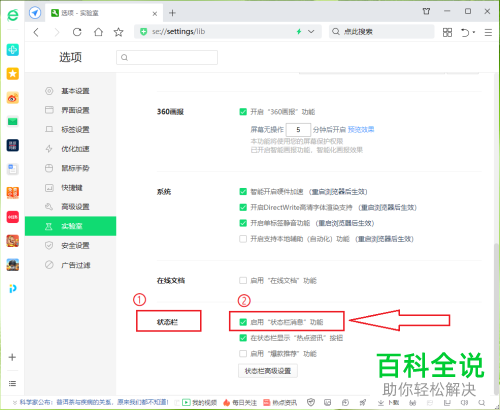Click the green shield security icon in address bar

(x=144, y=32)
